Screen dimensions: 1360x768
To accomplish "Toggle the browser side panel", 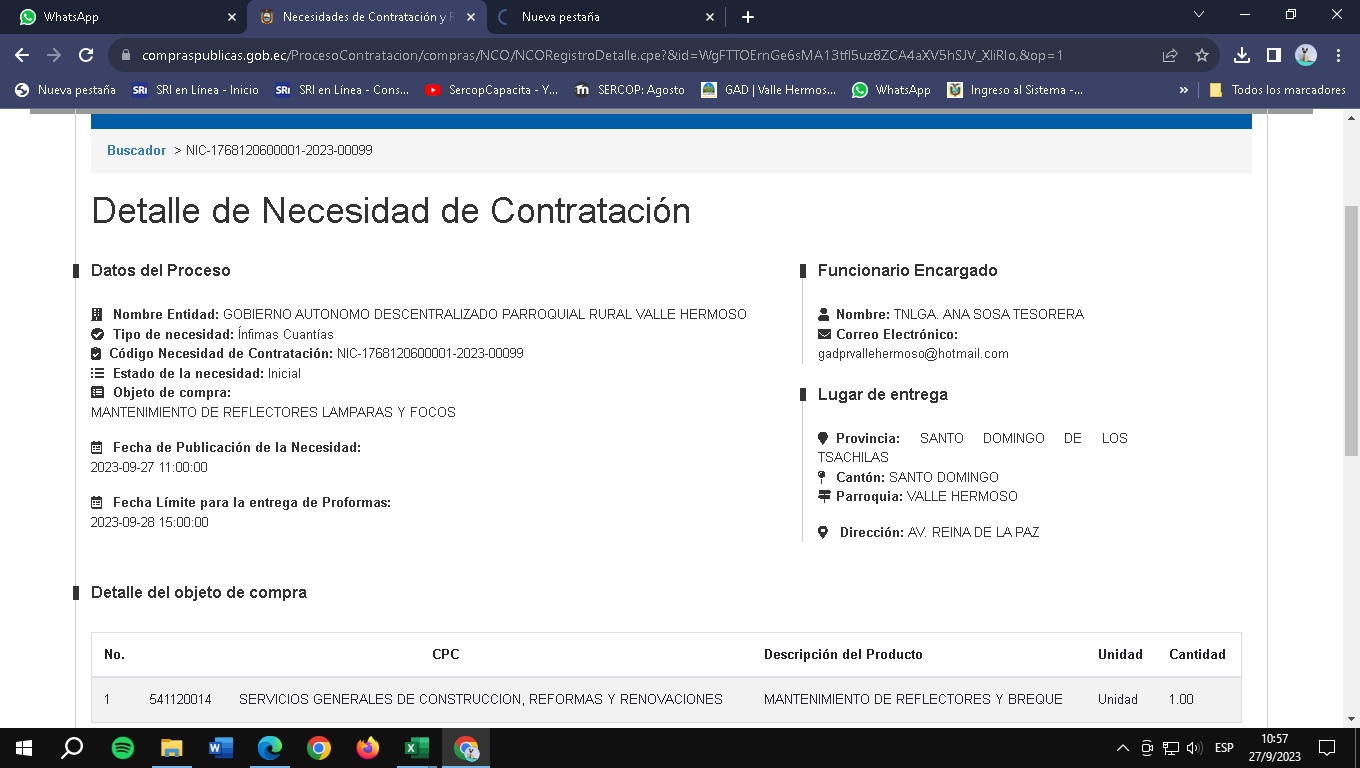I will [1274, 56].
